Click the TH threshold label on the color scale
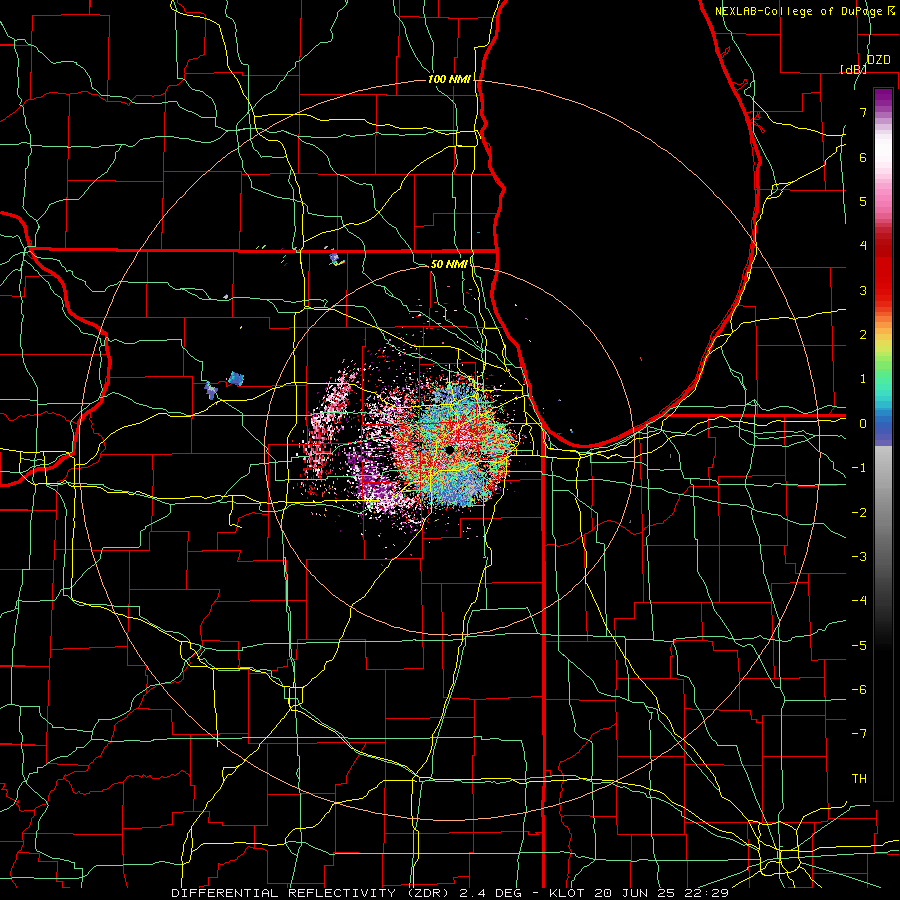 pyautogui.click(x=859, y=779)
